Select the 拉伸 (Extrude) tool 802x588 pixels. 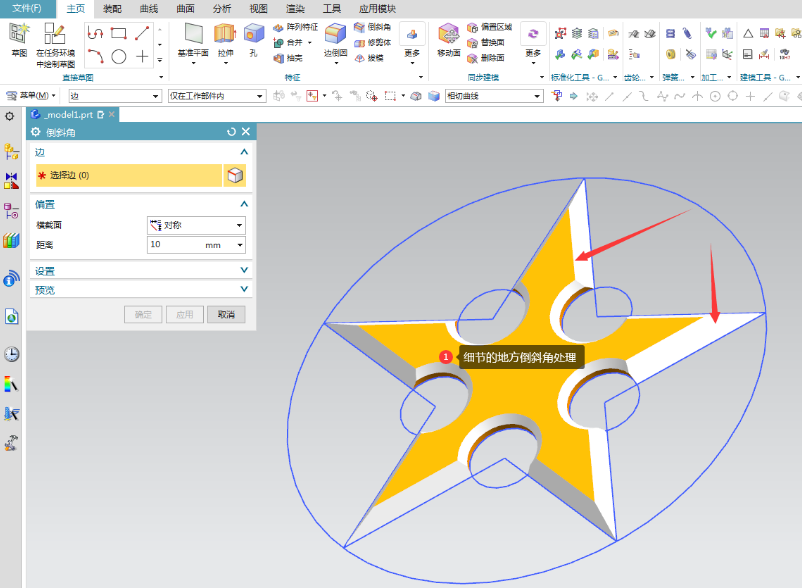(x=225, y=34)
